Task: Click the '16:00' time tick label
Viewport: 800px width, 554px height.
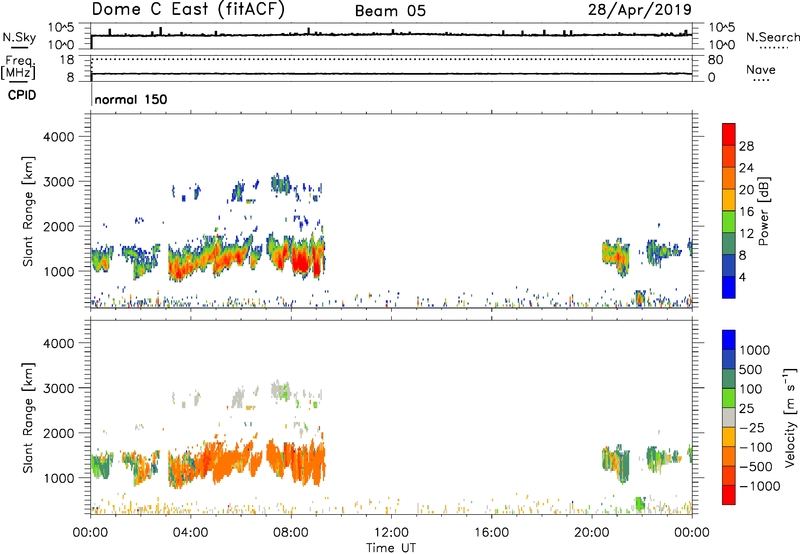Action: coord(491,533)
